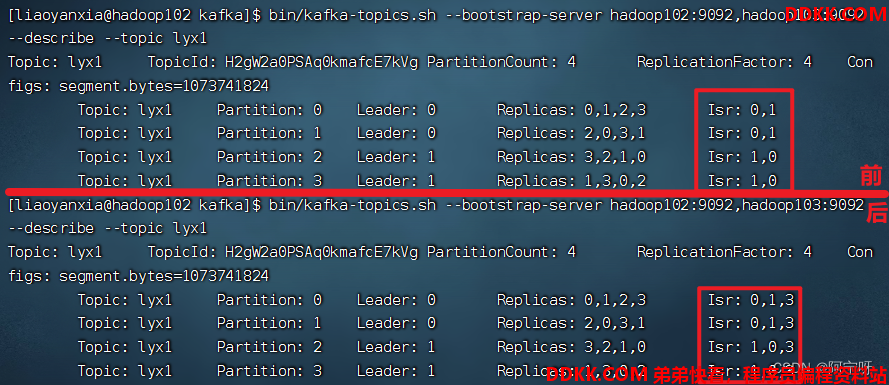This screenshot has width=889, height=385.
Task: Click "Isr: 0,1,3" on the second output's Partition 0 row
Action: coord(751,299)
